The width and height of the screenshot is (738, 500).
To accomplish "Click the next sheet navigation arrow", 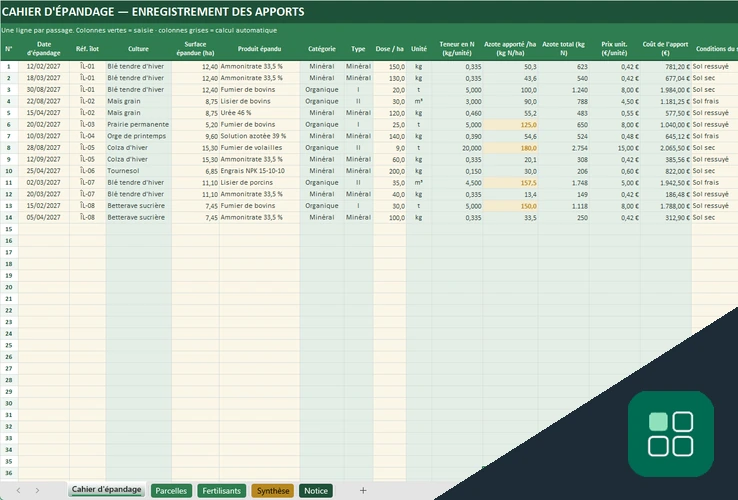I will (37, 491).
